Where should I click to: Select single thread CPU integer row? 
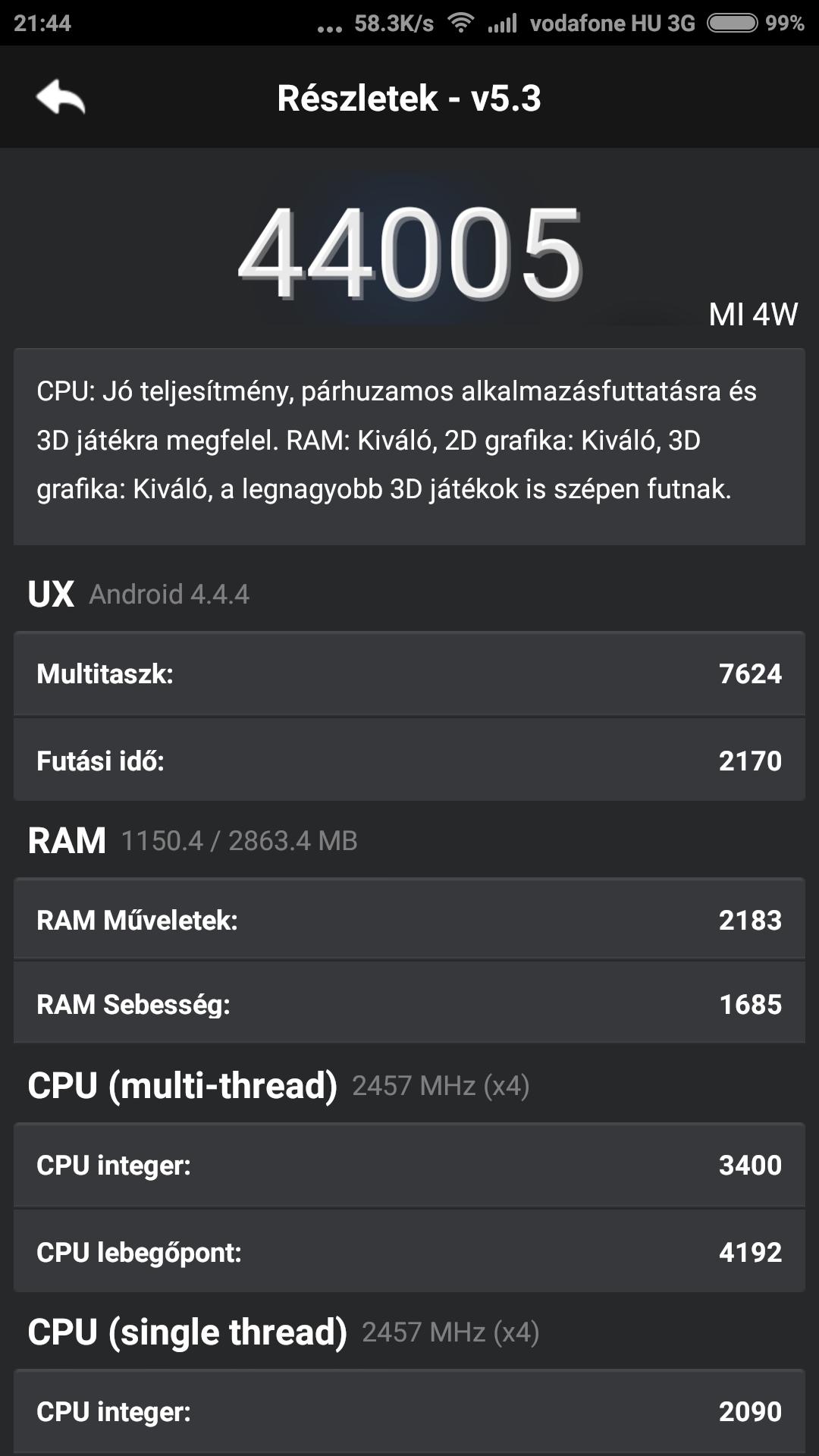(409, 1411)
